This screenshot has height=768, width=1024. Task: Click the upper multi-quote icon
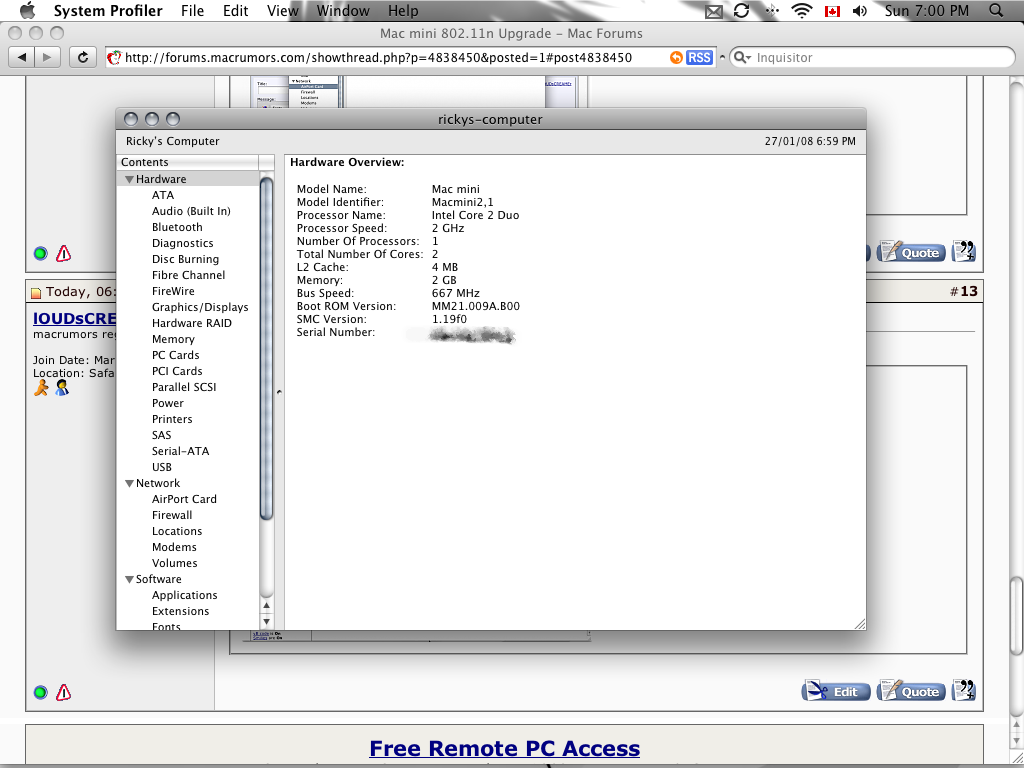click(x=964, y=251)
